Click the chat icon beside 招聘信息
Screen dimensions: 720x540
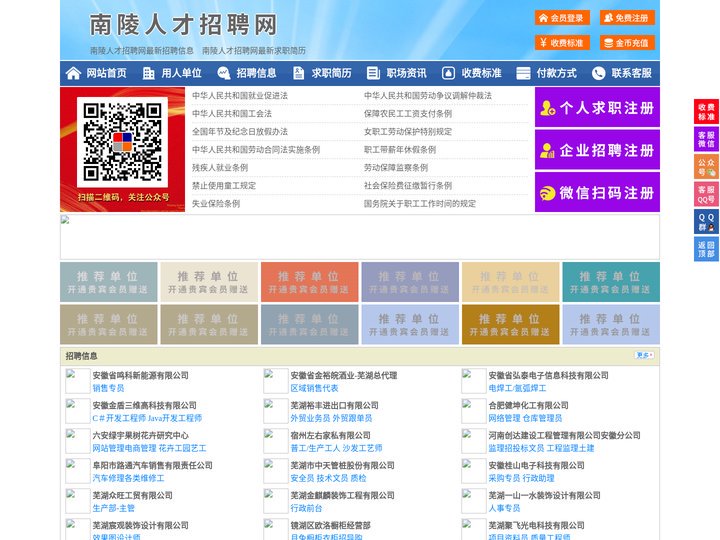coord(224,73)
